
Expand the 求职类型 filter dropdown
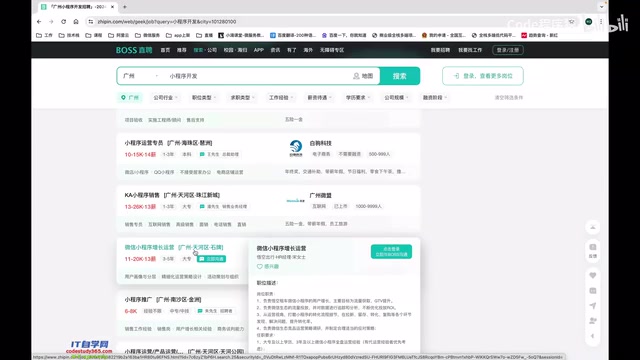click(242, 98)
